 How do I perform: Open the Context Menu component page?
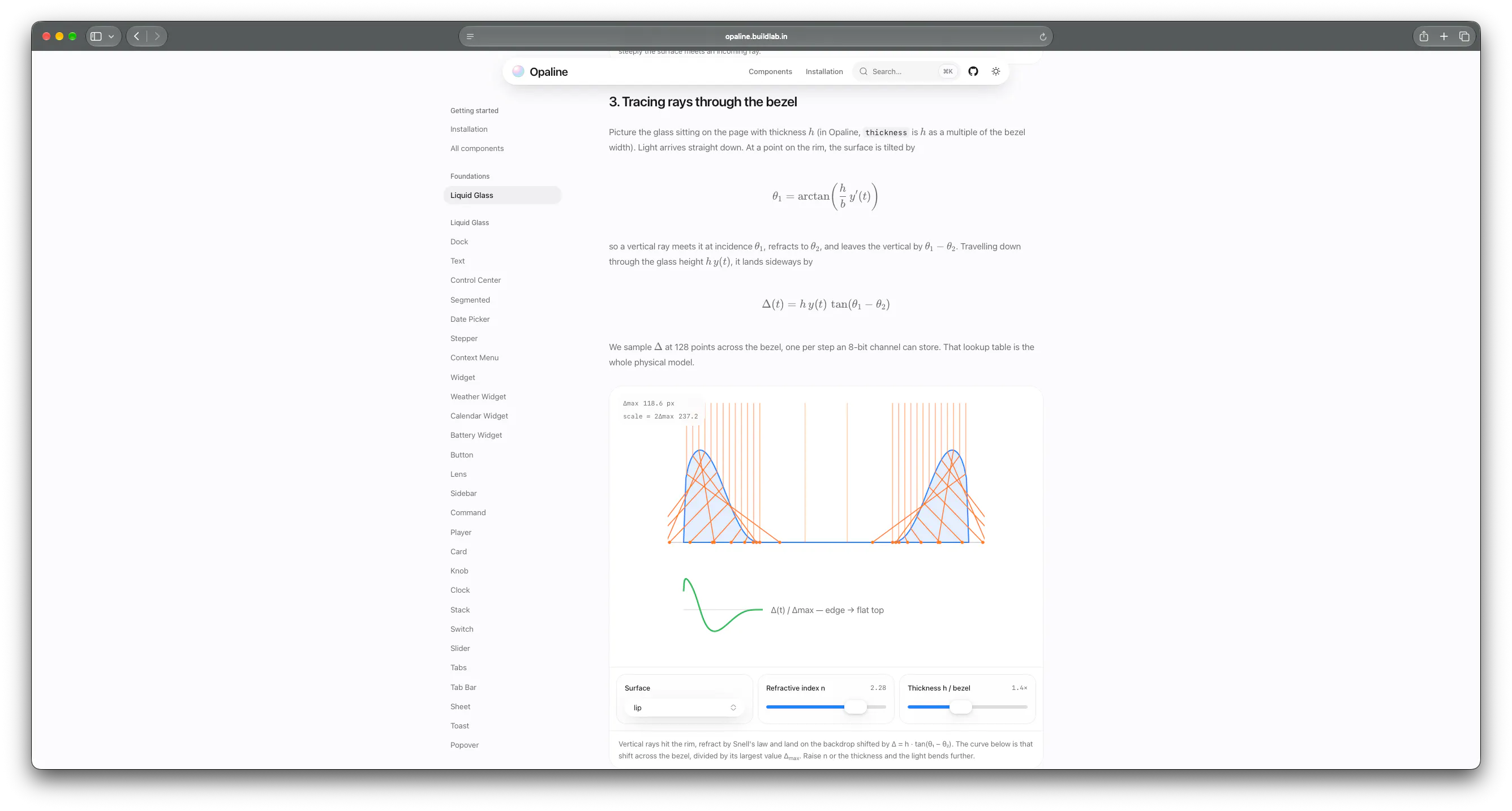pyautogui.click(x=474, y=358)
